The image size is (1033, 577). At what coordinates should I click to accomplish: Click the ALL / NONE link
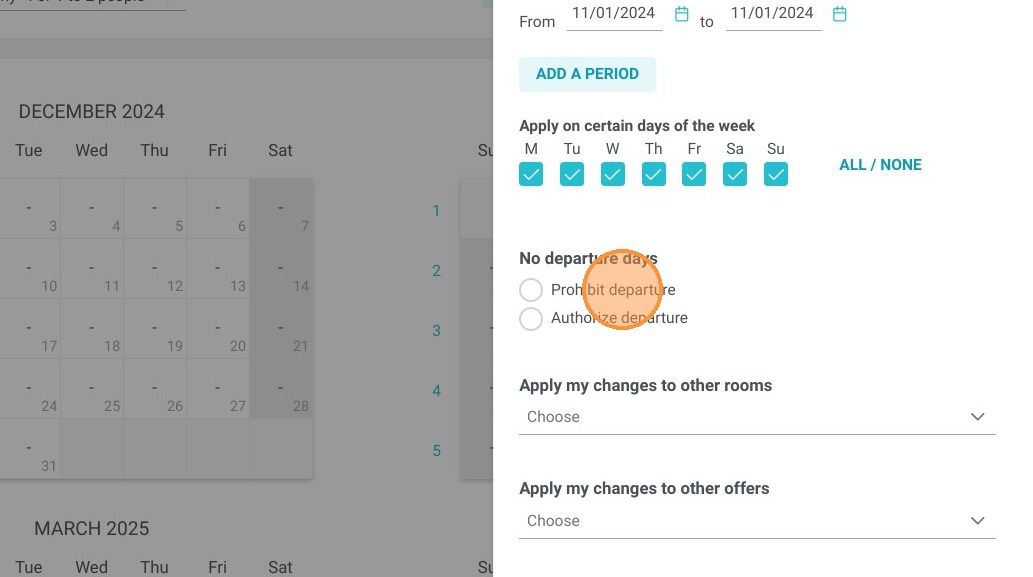(880, 165)
